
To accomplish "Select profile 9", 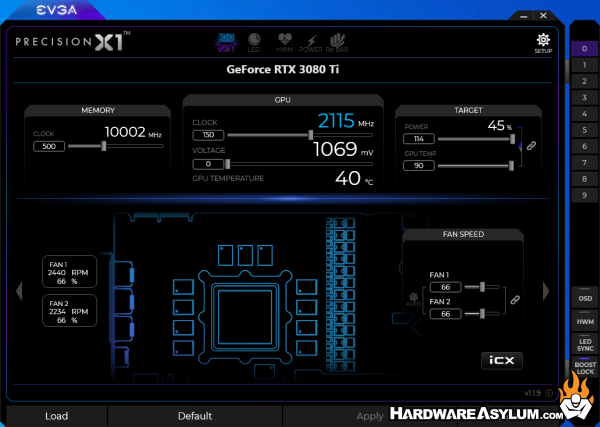I will click(x=584, y=196).
